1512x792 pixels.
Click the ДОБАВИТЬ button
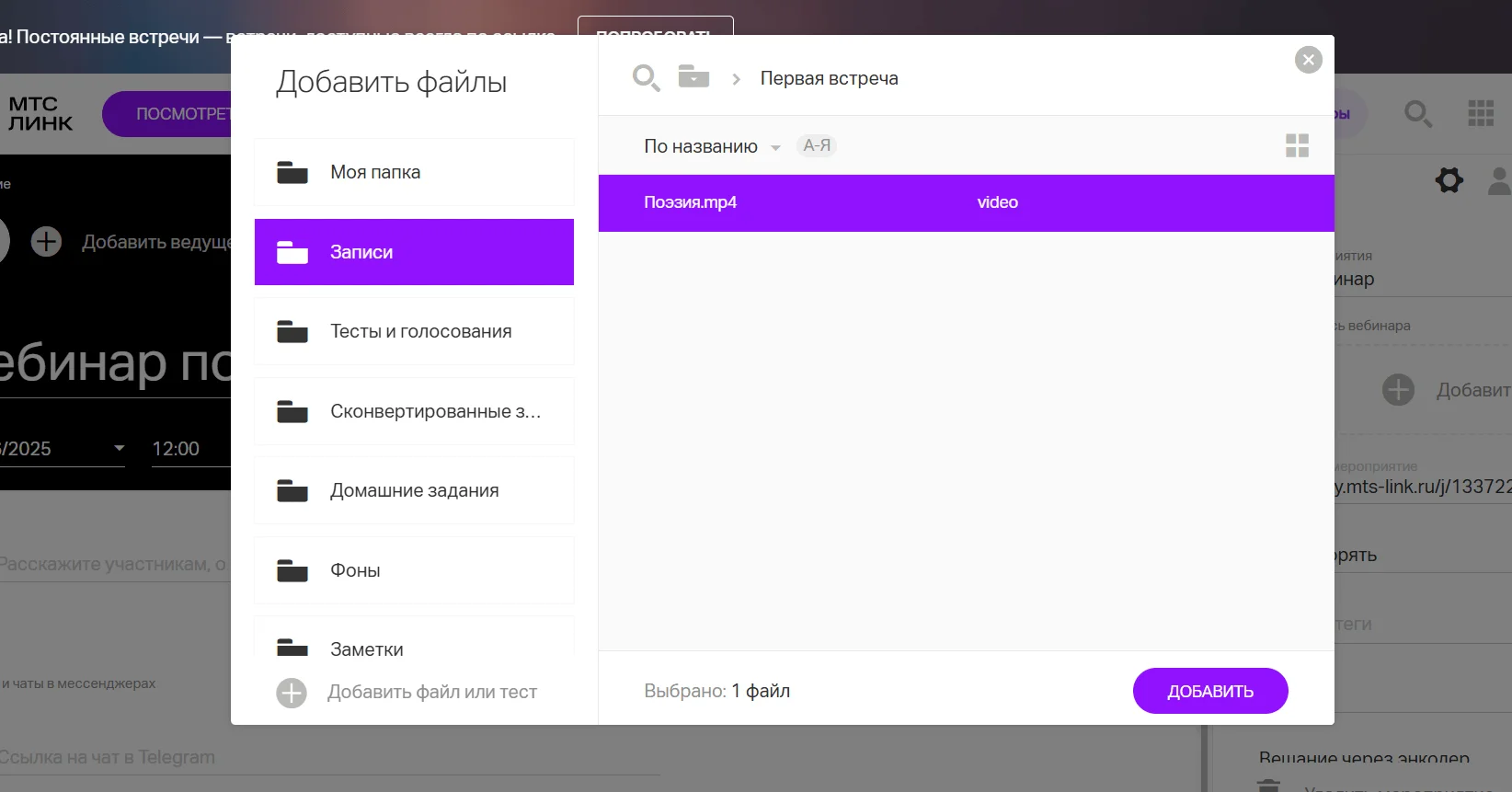tap(1210, 691)
